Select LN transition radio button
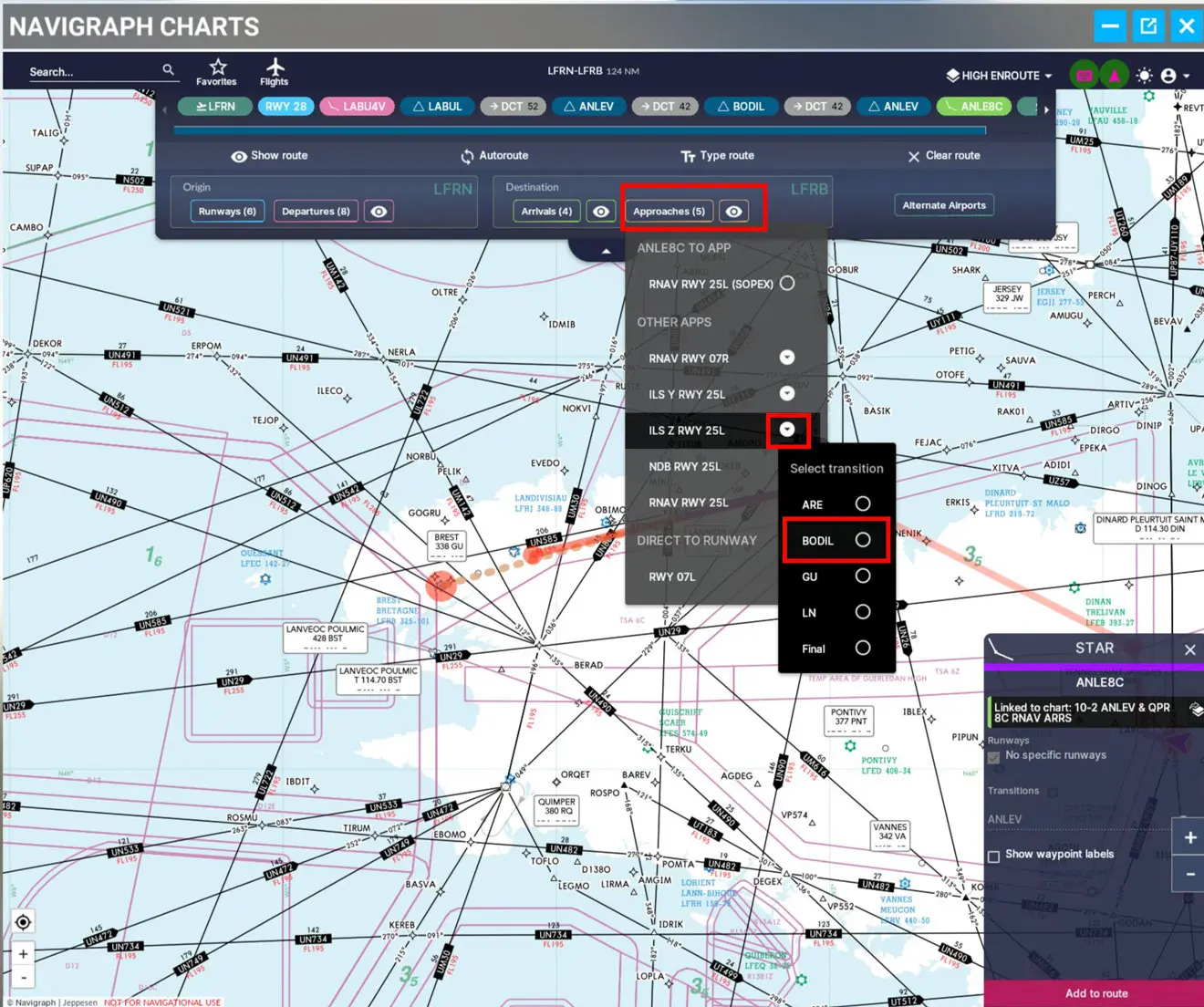The image size is (1204, 1007). point(862,612)
